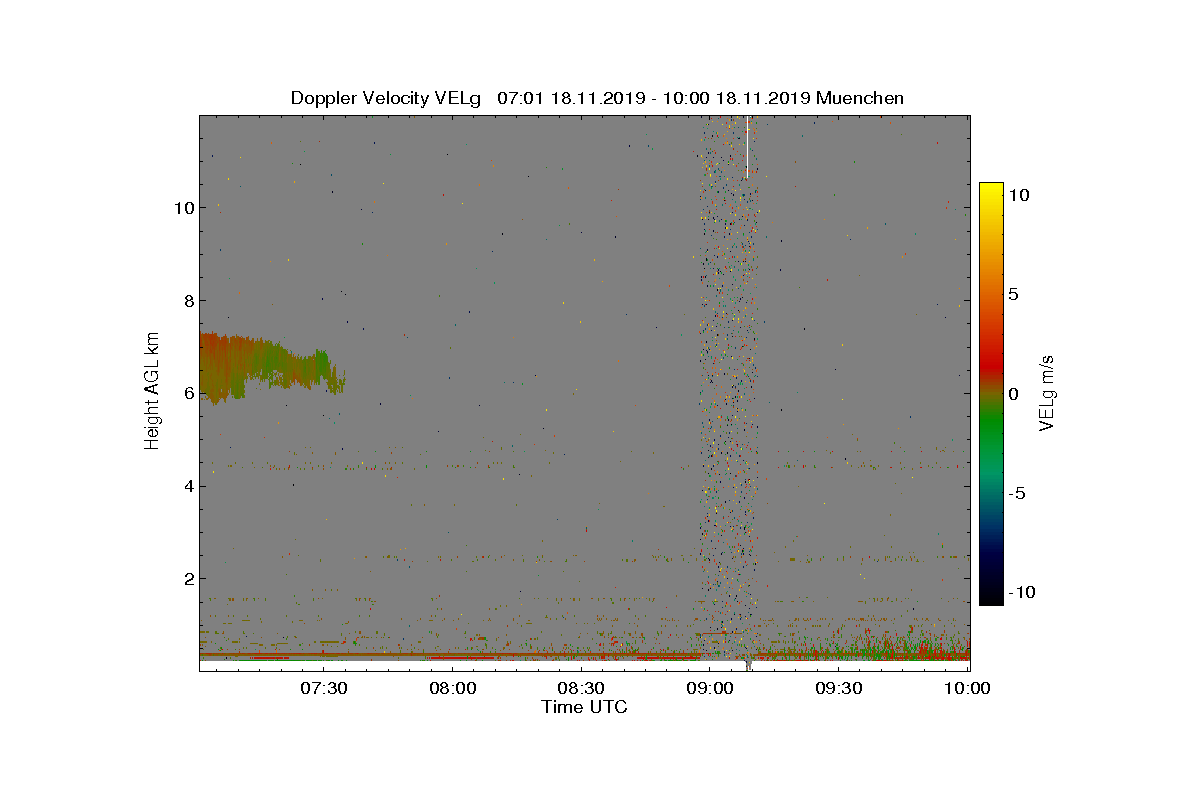This screenshot has height=800, width=1200.
Task: Click the '10:00' time tick label
Action: pyautogui.click(x=967, y=689)
